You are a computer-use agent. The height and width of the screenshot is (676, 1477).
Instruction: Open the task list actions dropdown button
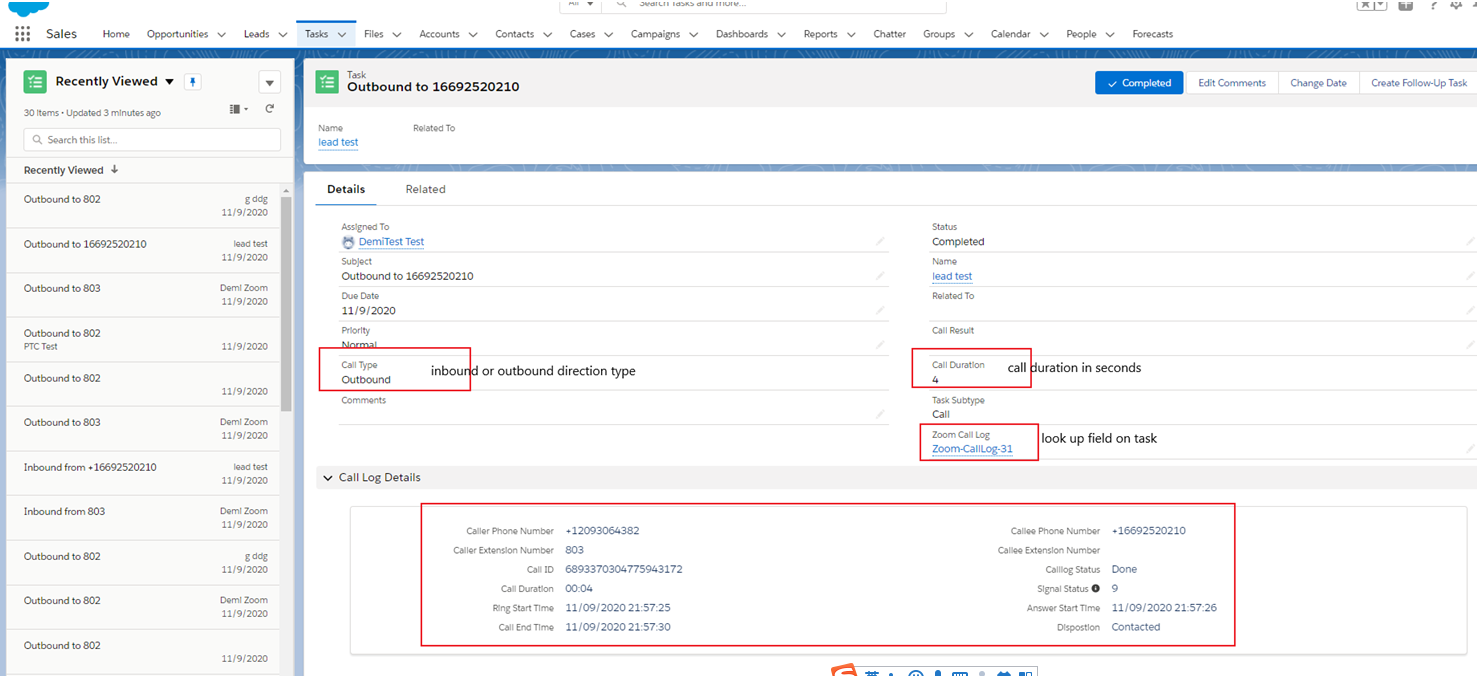click(269, 82)
